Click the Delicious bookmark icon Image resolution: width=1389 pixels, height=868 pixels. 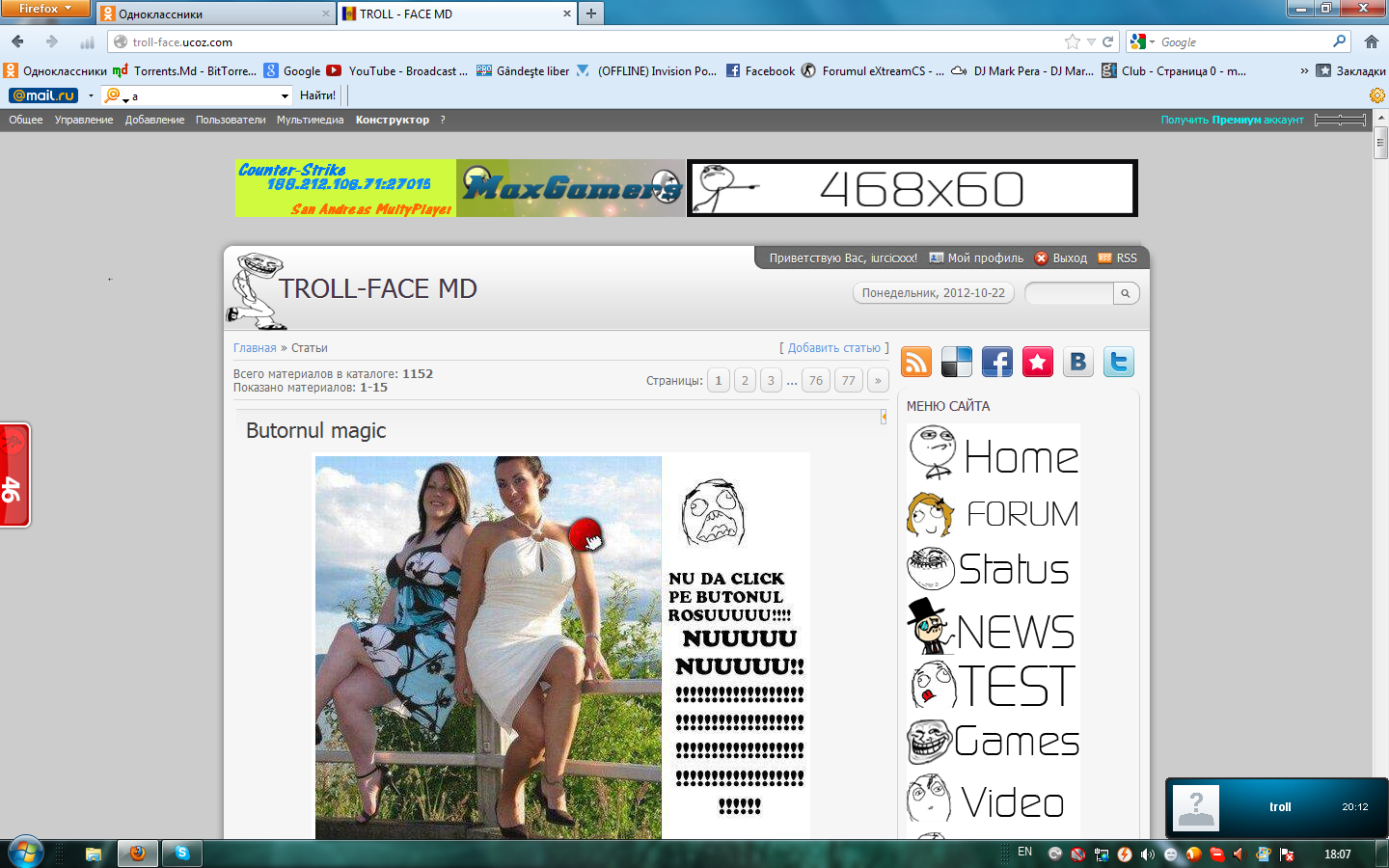click(957, 362)
